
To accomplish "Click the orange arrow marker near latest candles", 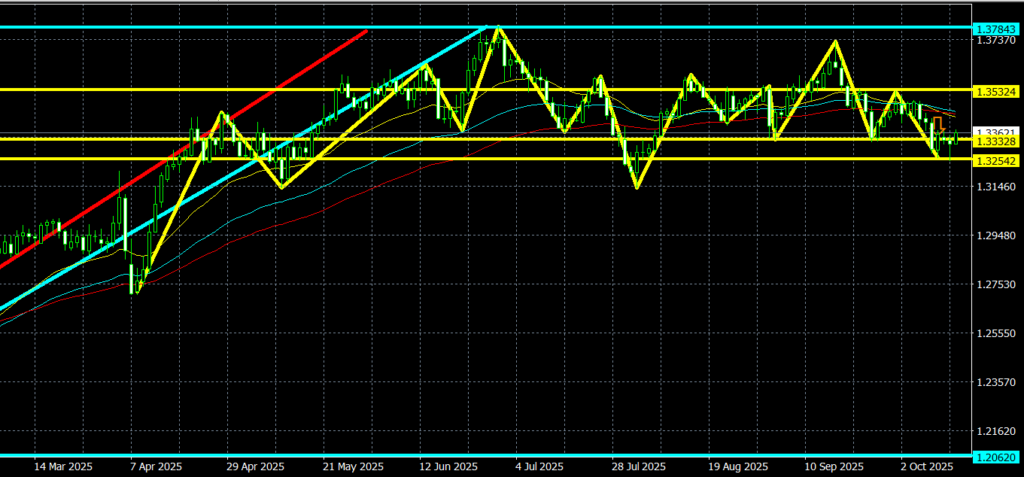I will (940, 126).
